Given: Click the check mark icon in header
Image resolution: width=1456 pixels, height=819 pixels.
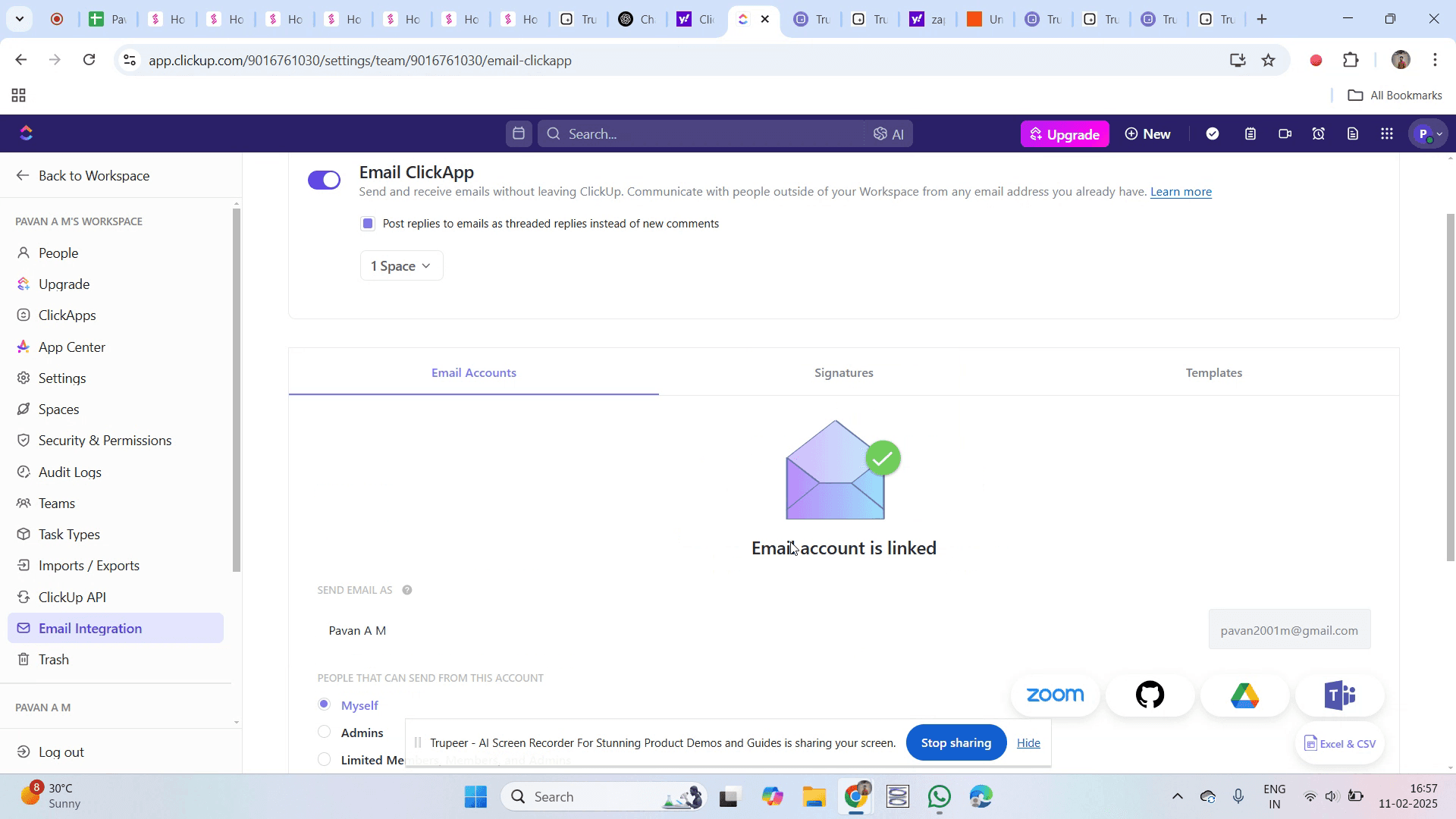Looking at the screenshot, I should 1213,134.
